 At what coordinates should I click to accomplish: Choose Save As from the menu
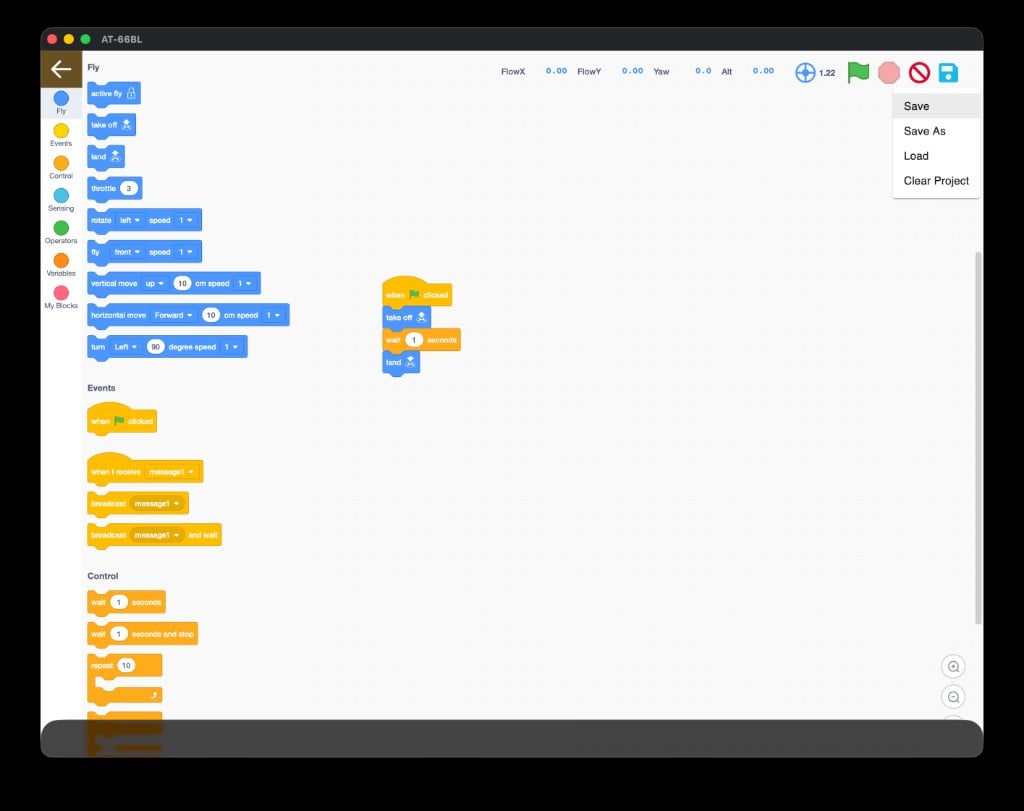(x=936, y=131)
